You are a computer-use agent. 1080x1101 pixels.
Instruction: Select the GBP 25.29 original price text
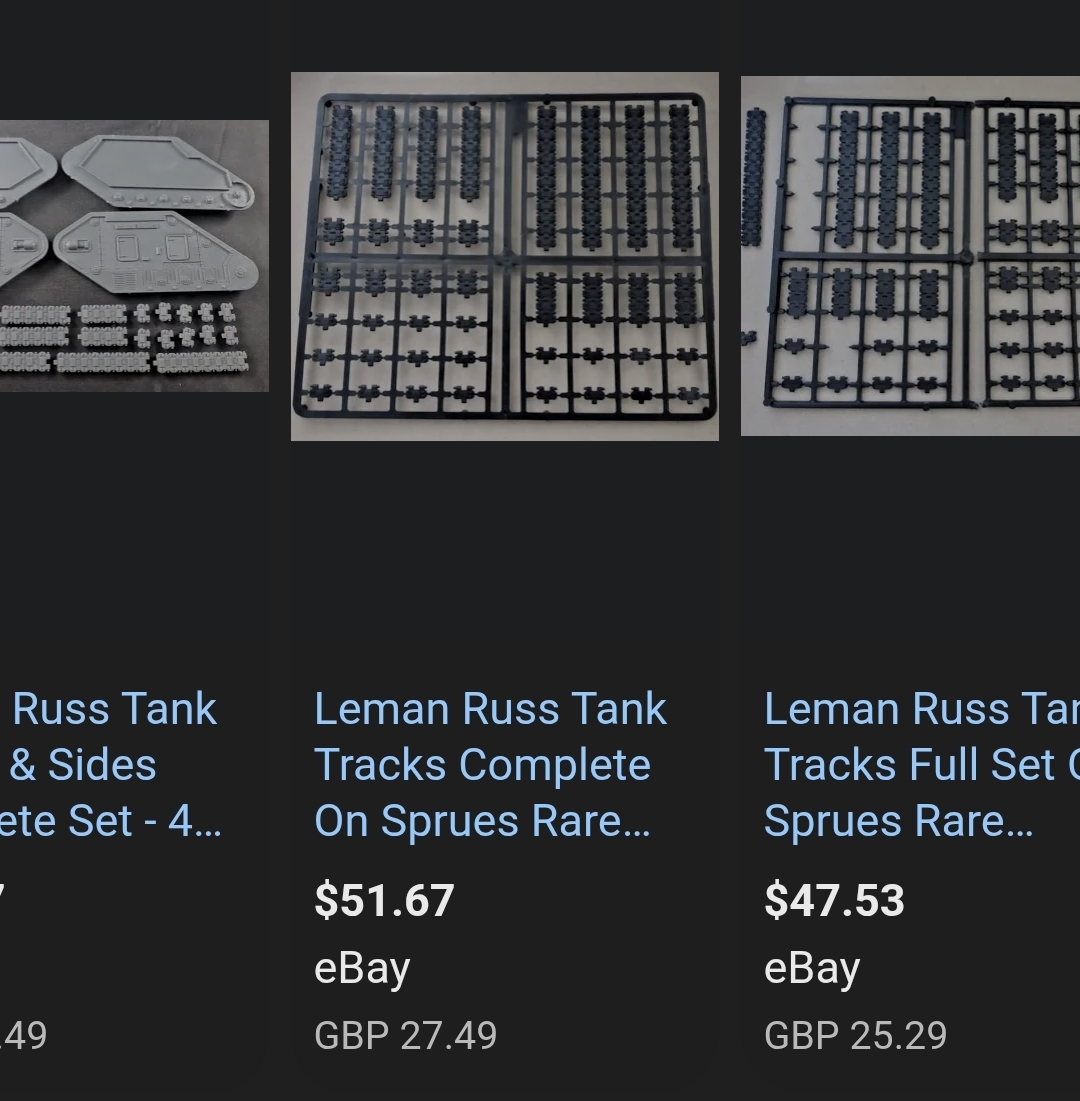[855, 1035]
